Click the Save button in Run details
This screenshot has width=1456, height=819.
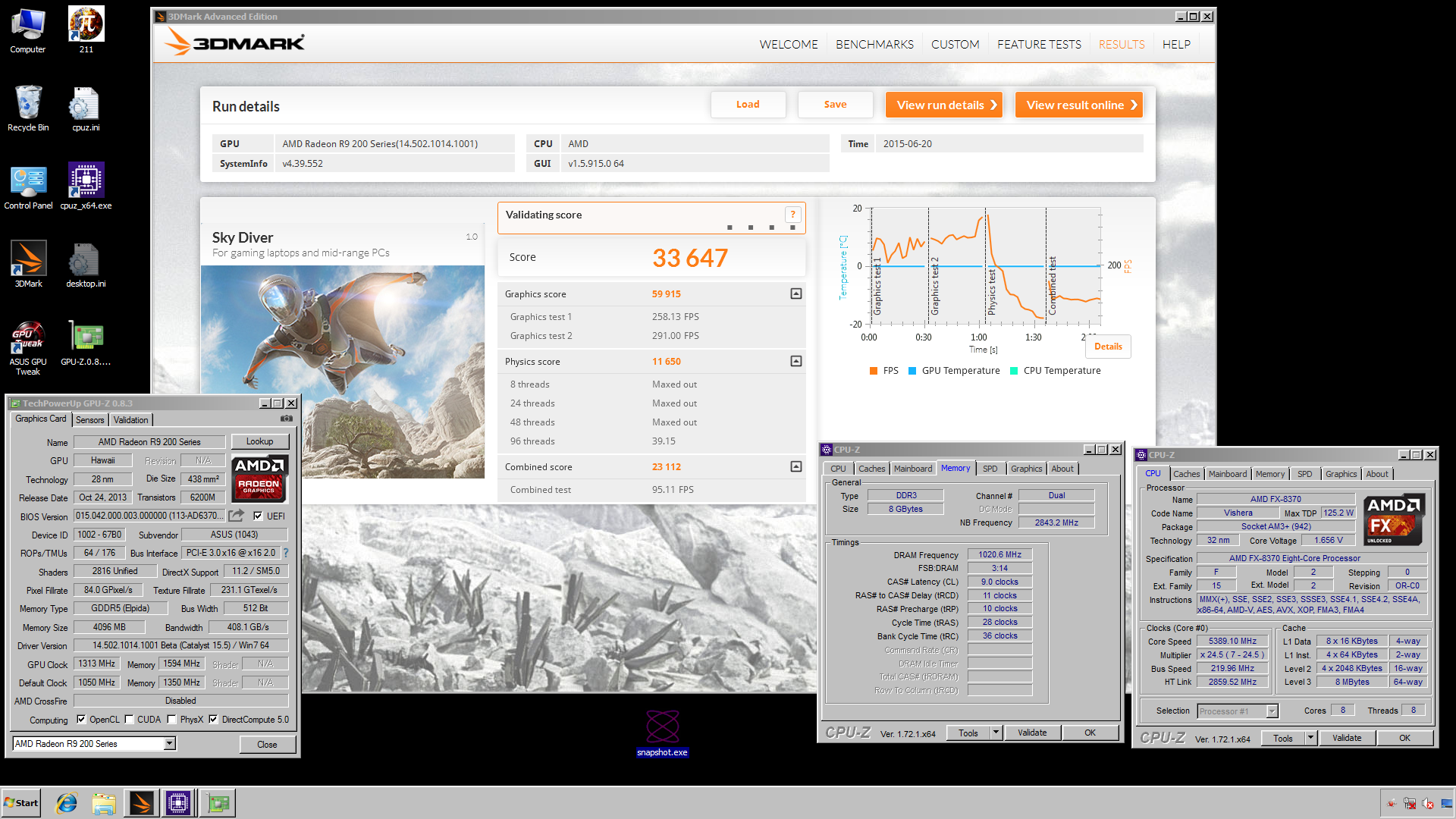pos(835,105)
